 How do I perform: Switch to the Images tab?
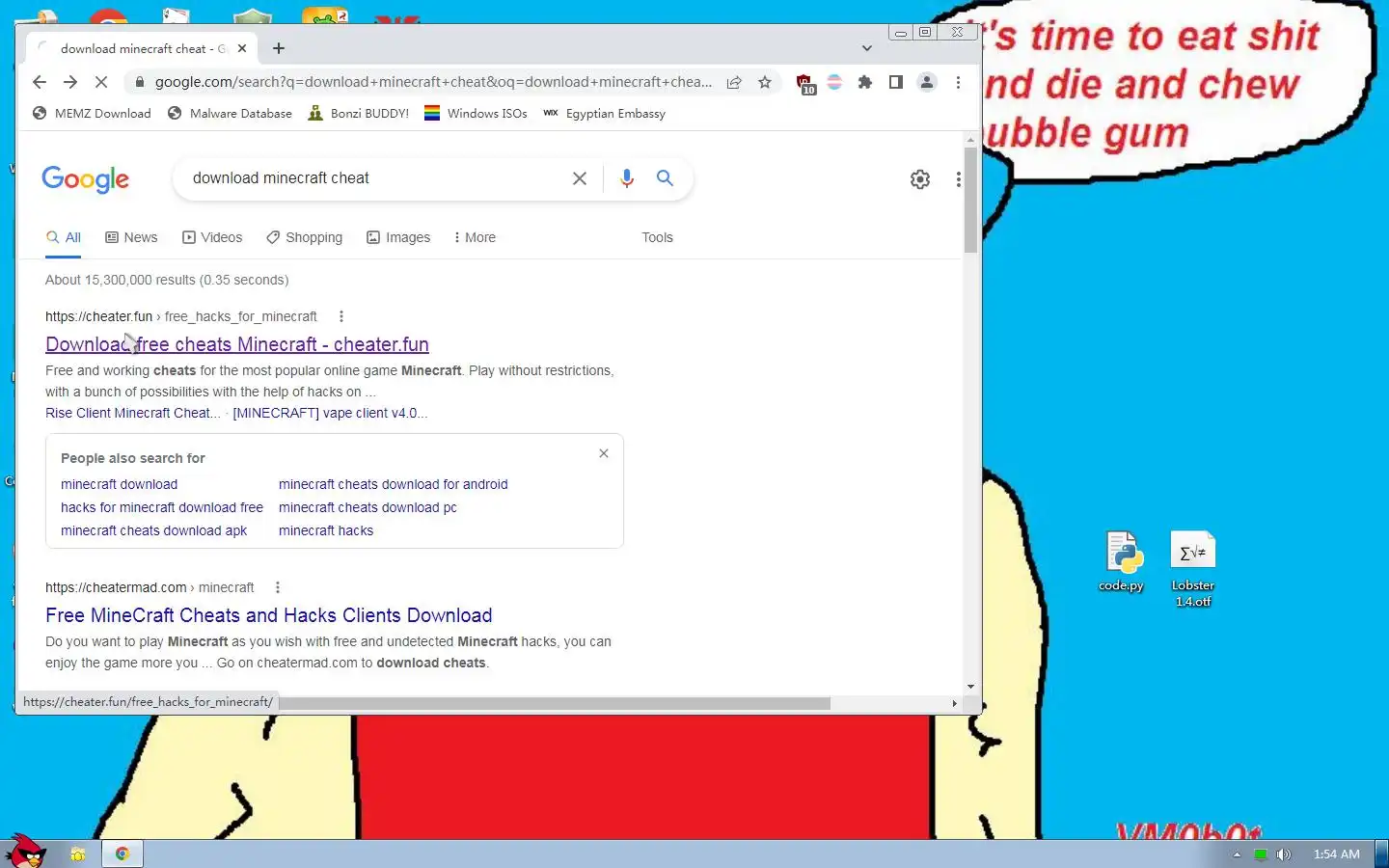pyautogui.click(x=398, y=237)
